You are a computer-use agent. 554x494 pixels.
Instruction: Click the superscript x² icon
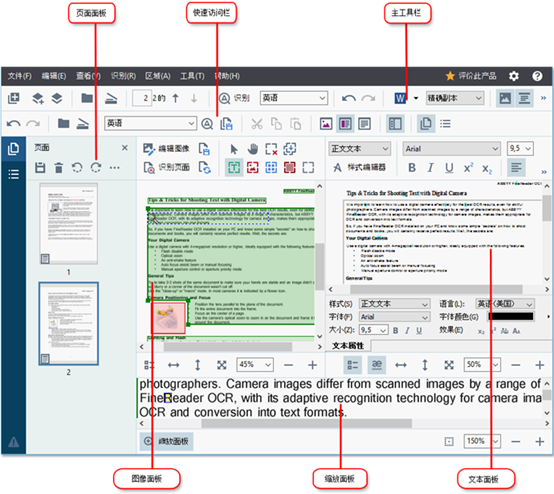(468, 167)
